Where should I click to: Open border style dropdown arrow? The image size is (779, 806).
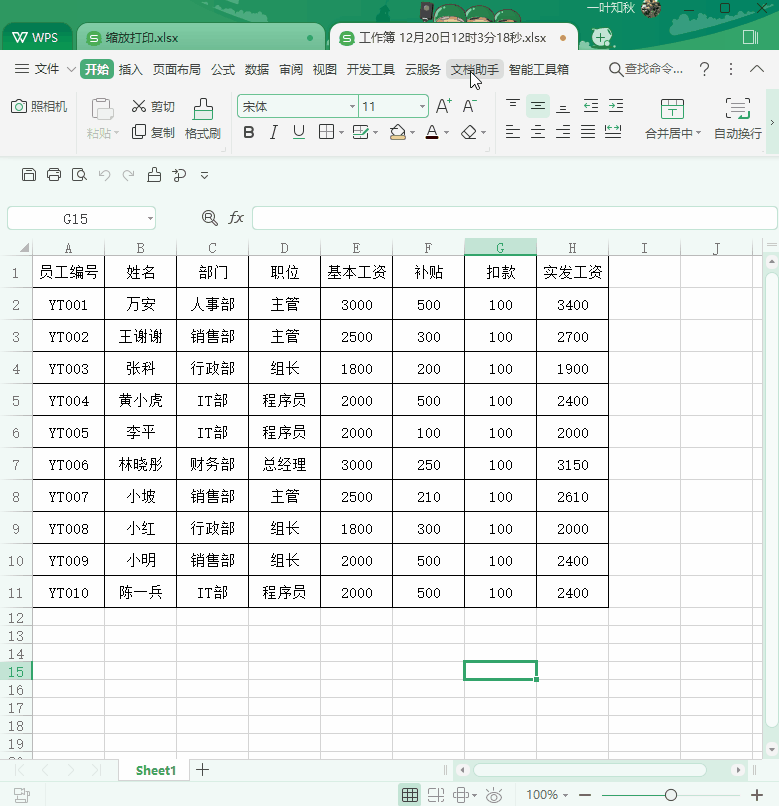341,133
